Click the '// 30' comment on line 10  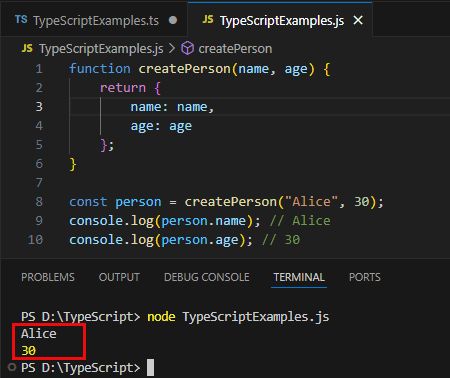pyautogui.click(x=280, y=240)
